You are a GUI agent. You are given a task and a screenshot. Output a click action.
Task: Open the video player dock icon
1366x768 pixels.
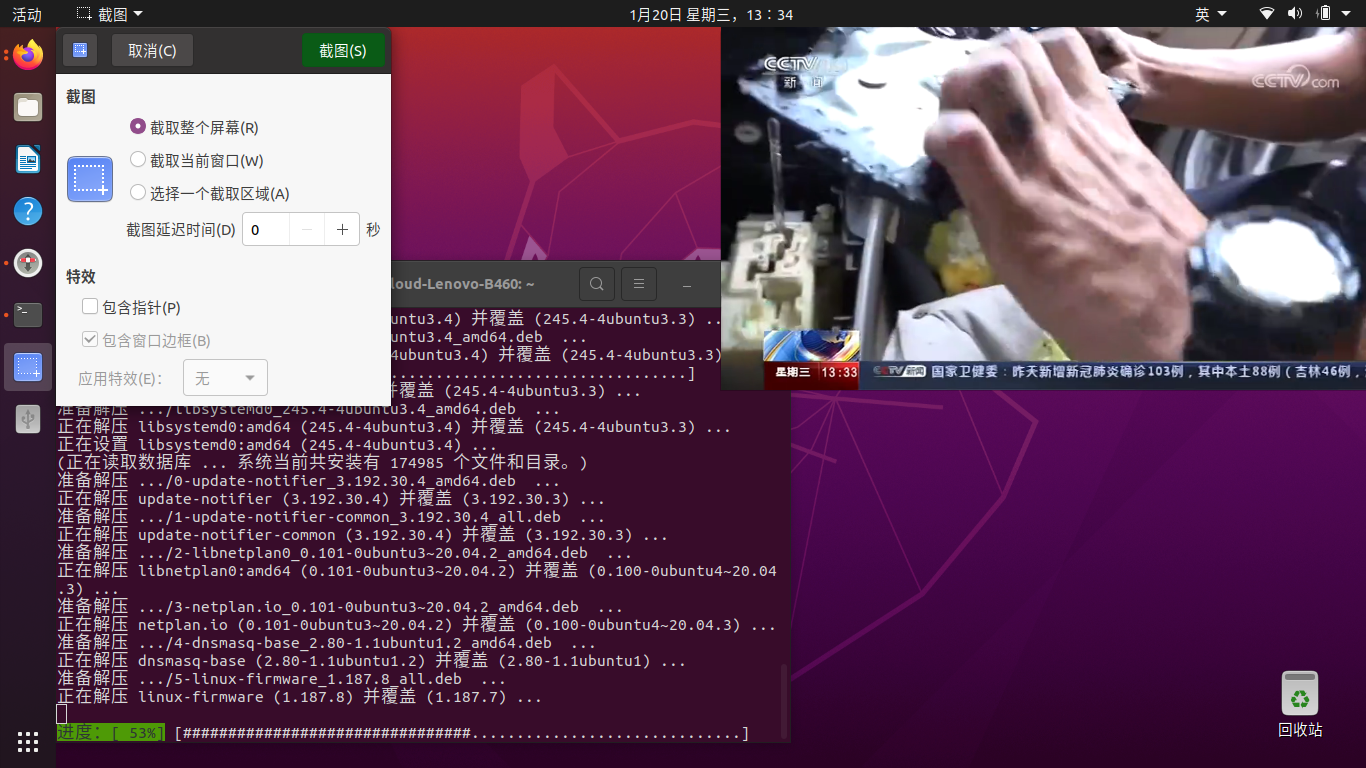[x=28, y=263]
